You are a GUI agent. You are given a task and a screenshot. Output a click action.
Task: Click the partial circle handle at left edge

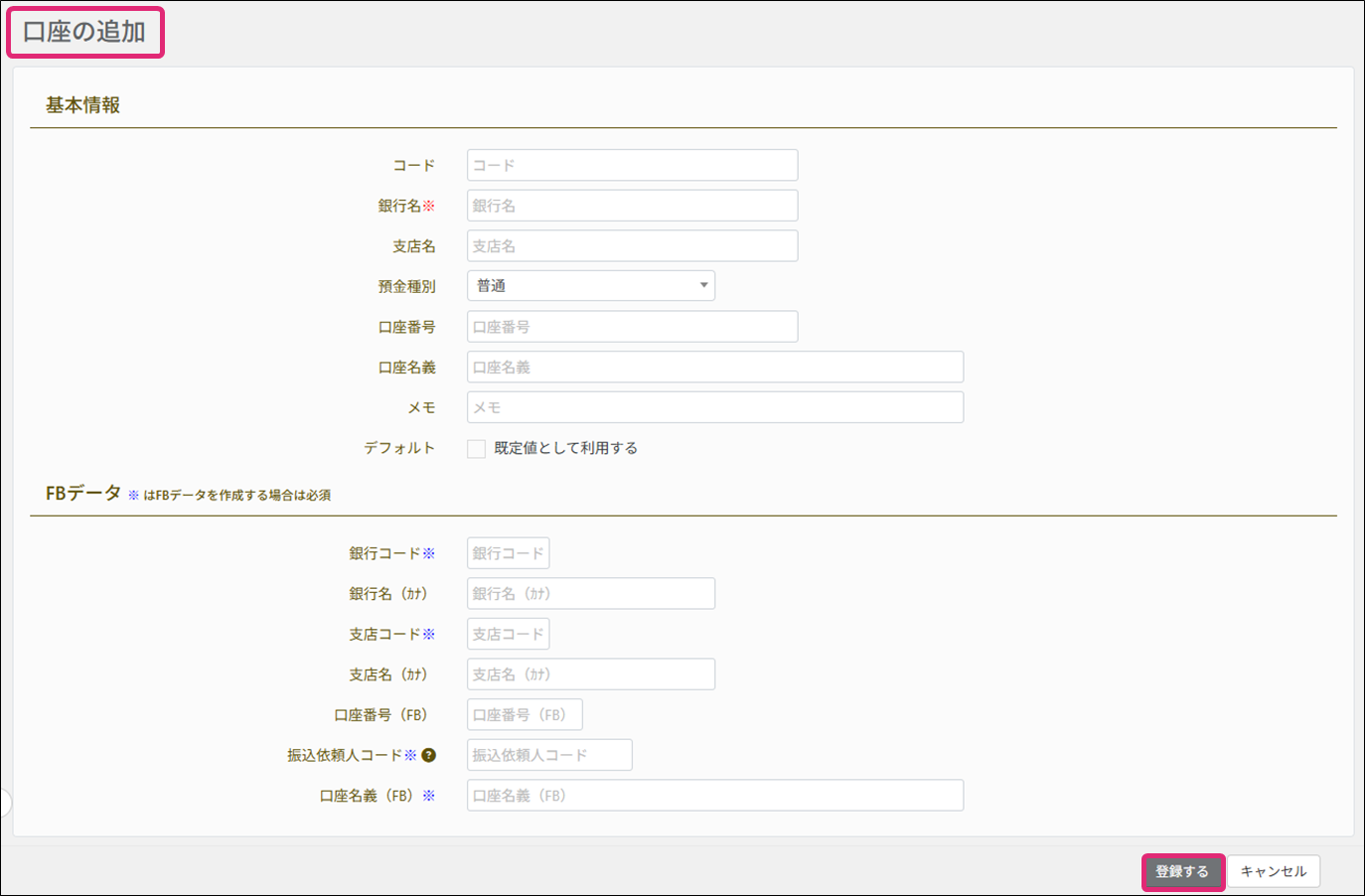tap(5, 803)
